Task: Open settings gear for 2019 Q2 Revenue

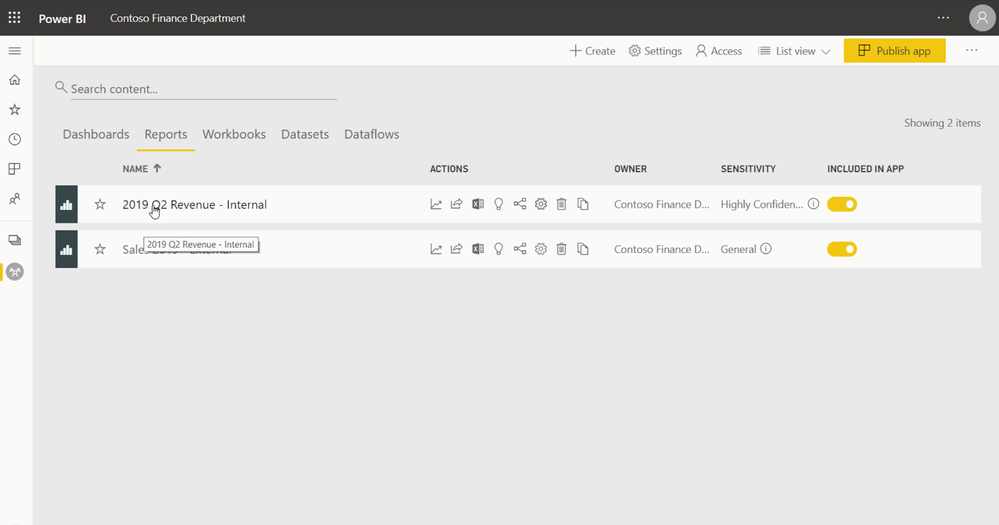Action: tap(541, 205)
